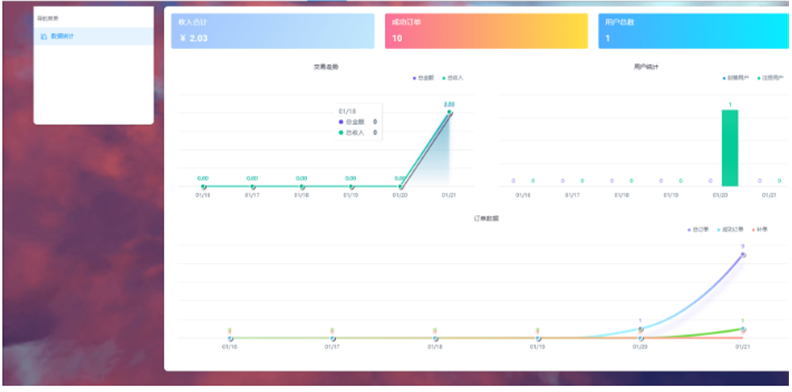Toggle the red legend entry in 订单数据 chart
The height and width of the screenshot is (392, 792).
pyautogui.click(x=760, y=229)
